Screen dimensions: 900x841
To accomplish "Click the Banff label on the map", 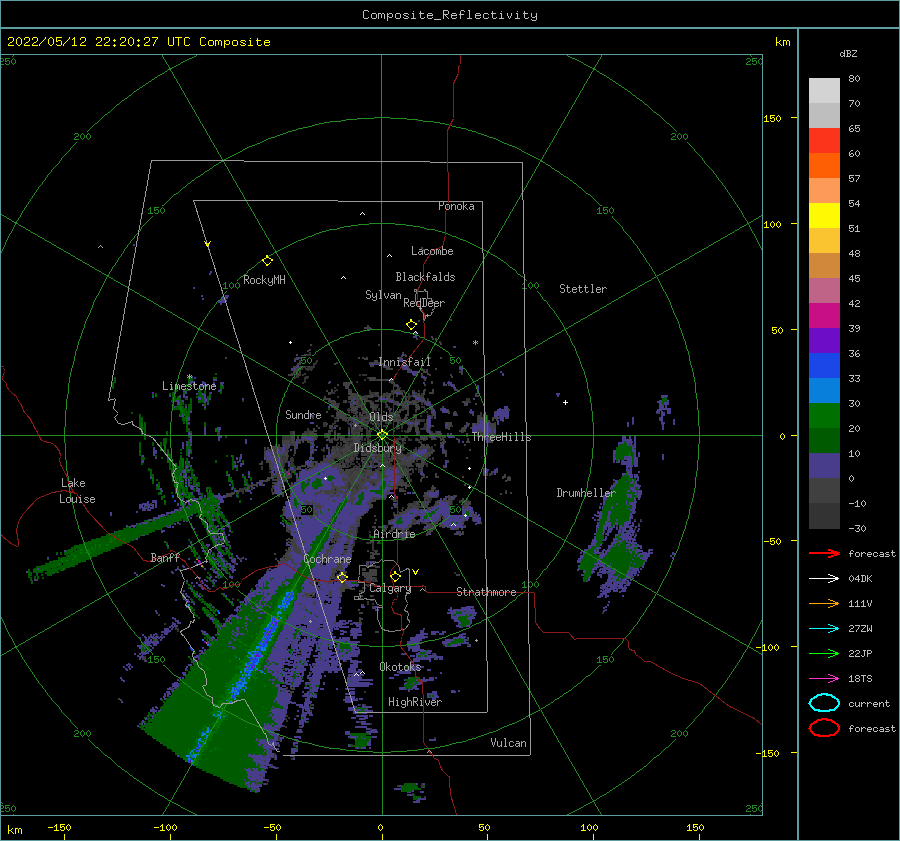I will 165,557.
